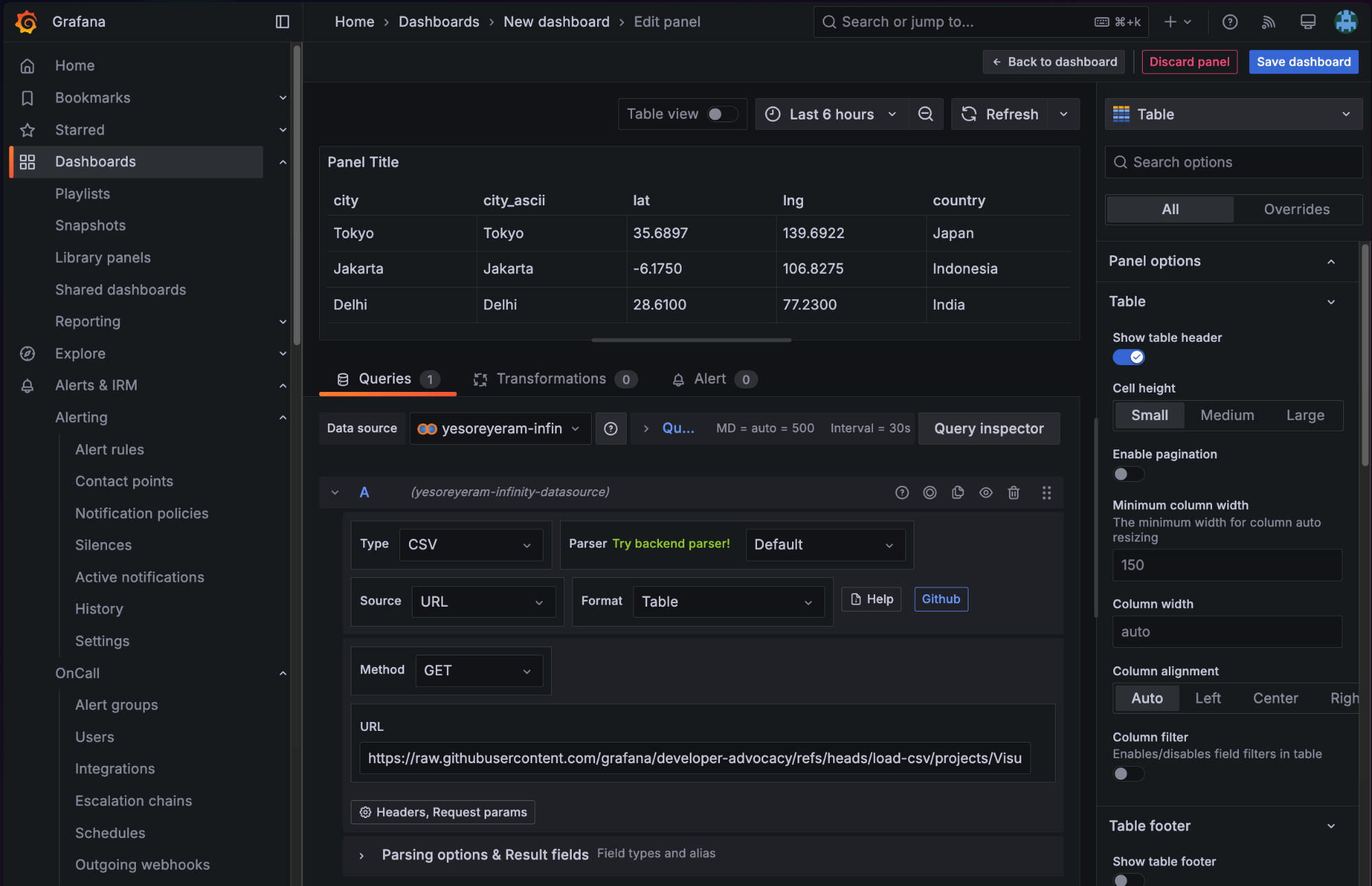
Task: Select the Overrides tab
Action: coord(1296,209)
